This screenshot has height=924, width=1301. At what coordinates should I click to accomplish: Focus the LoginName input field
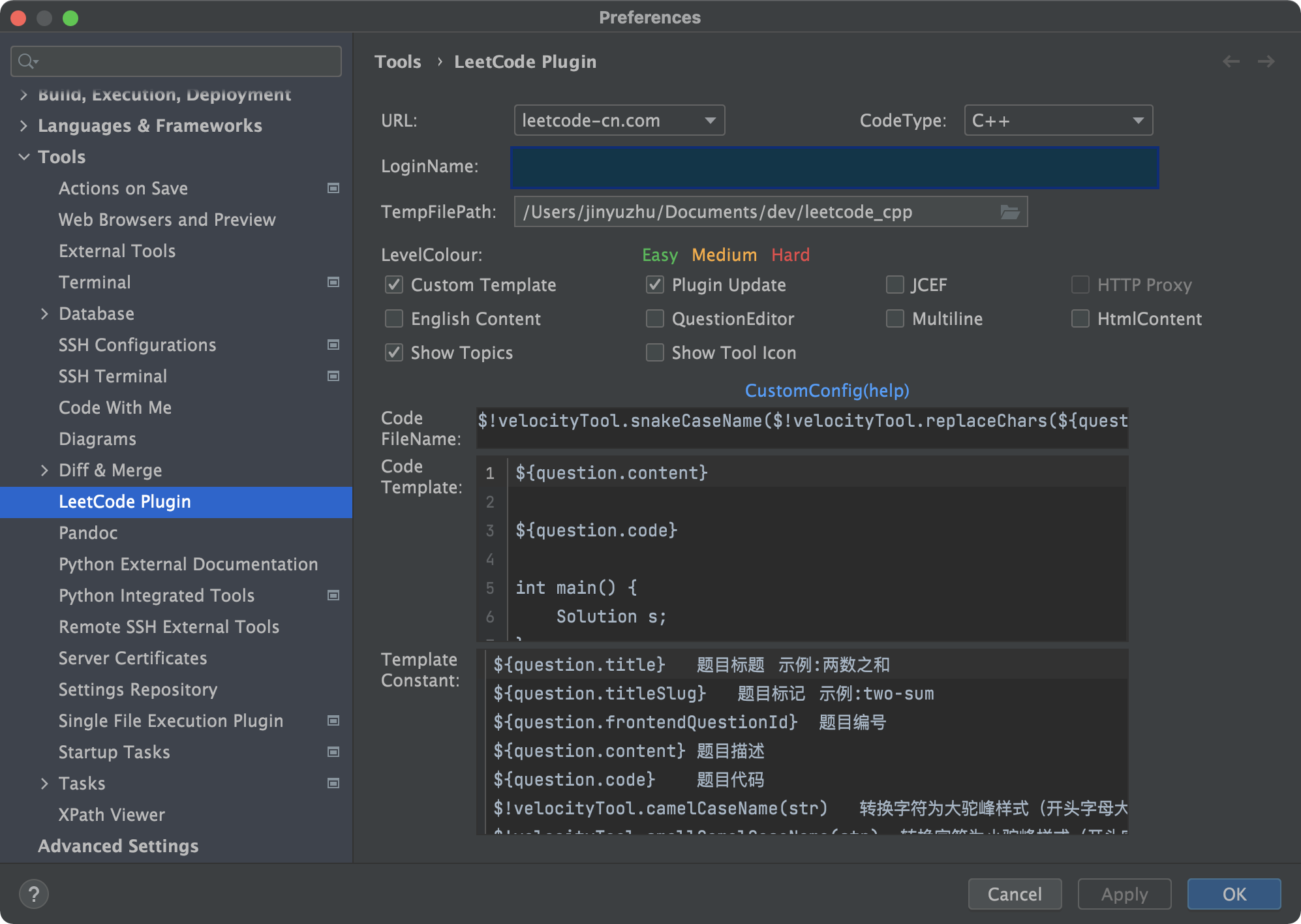pyautogui.click(x=834, y=168)
